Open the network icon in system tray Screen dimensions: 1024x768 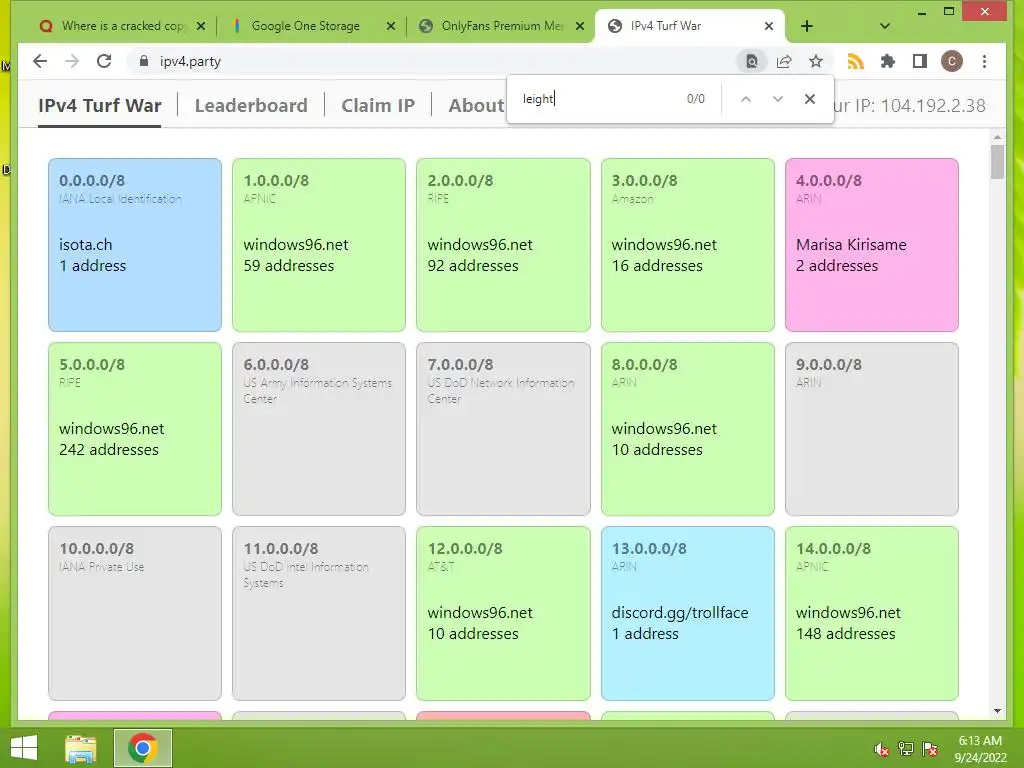pyautogui.click(x=906, y=749)
